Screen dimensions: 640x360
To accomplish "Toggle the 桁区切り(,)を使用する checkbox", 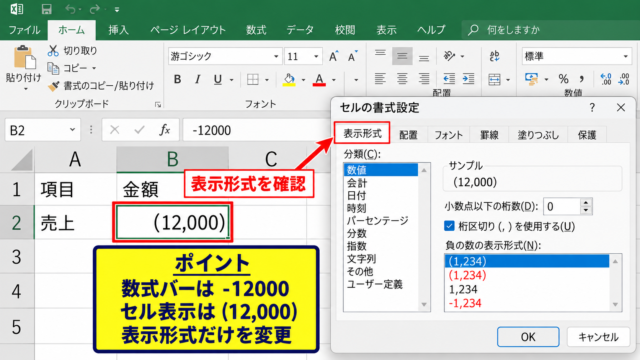I will coord(449,226).
